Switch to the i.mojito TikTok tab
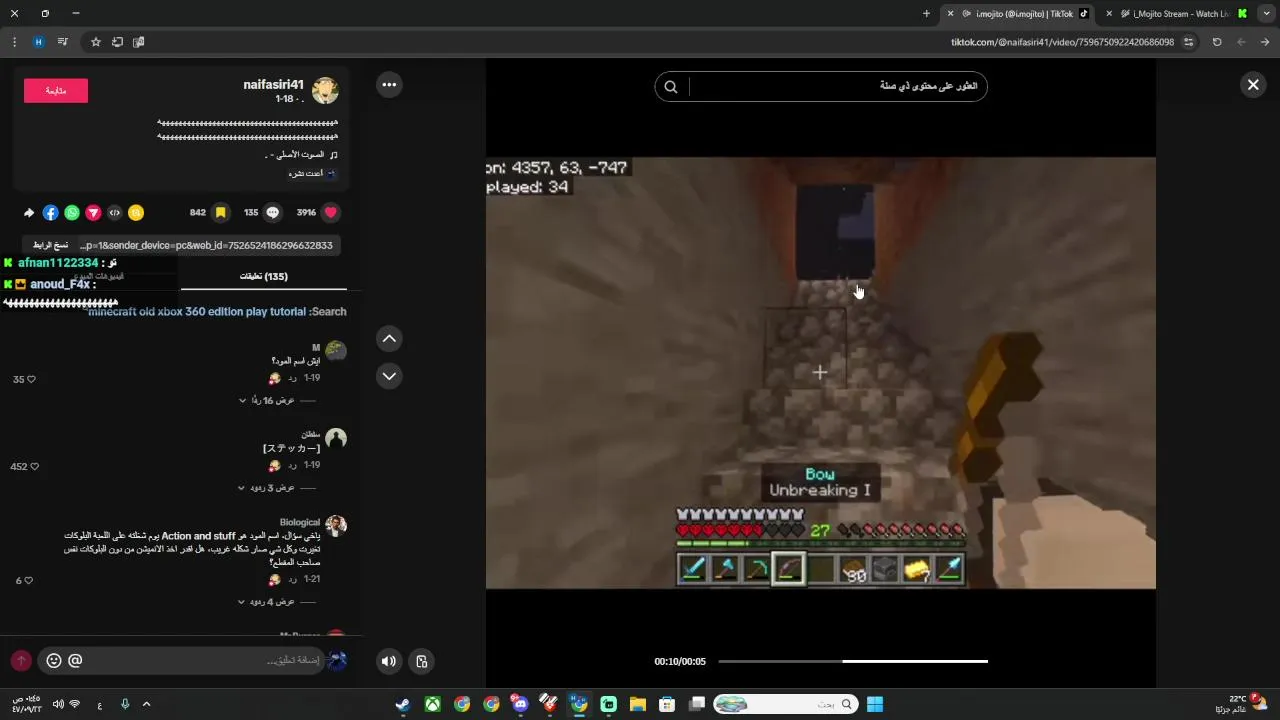 pyautogui.click(x=1020, y=14)
